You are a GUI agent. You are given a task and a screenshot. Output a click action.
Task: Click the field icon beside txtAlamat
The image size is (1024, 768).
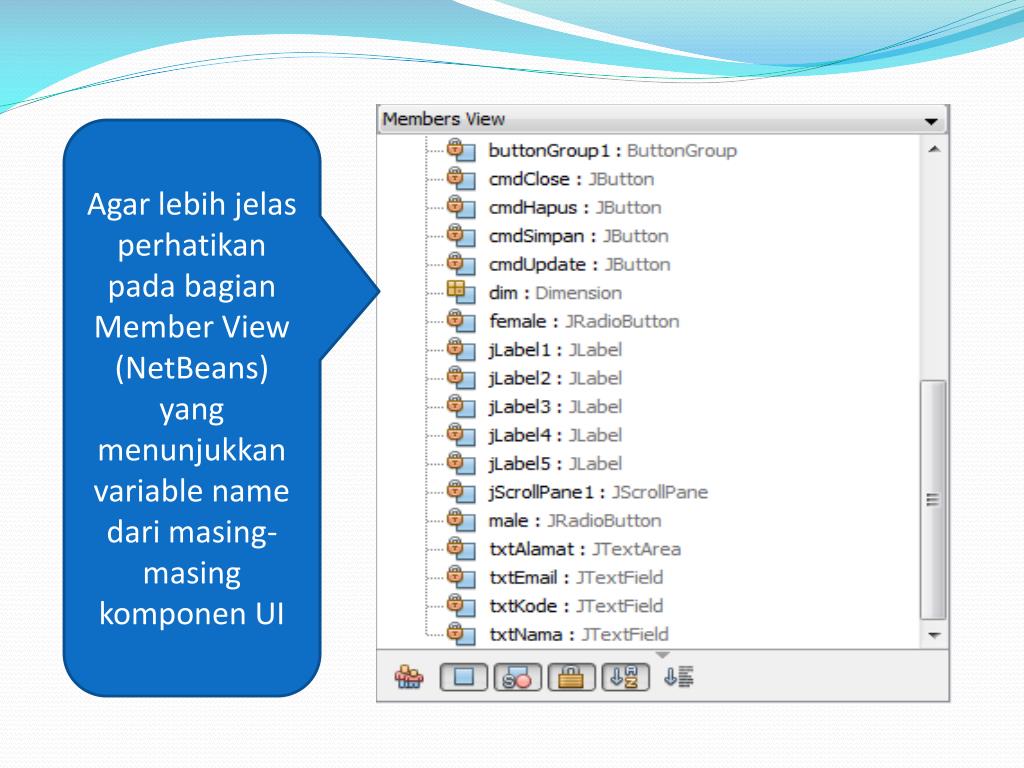click(461, 549)
